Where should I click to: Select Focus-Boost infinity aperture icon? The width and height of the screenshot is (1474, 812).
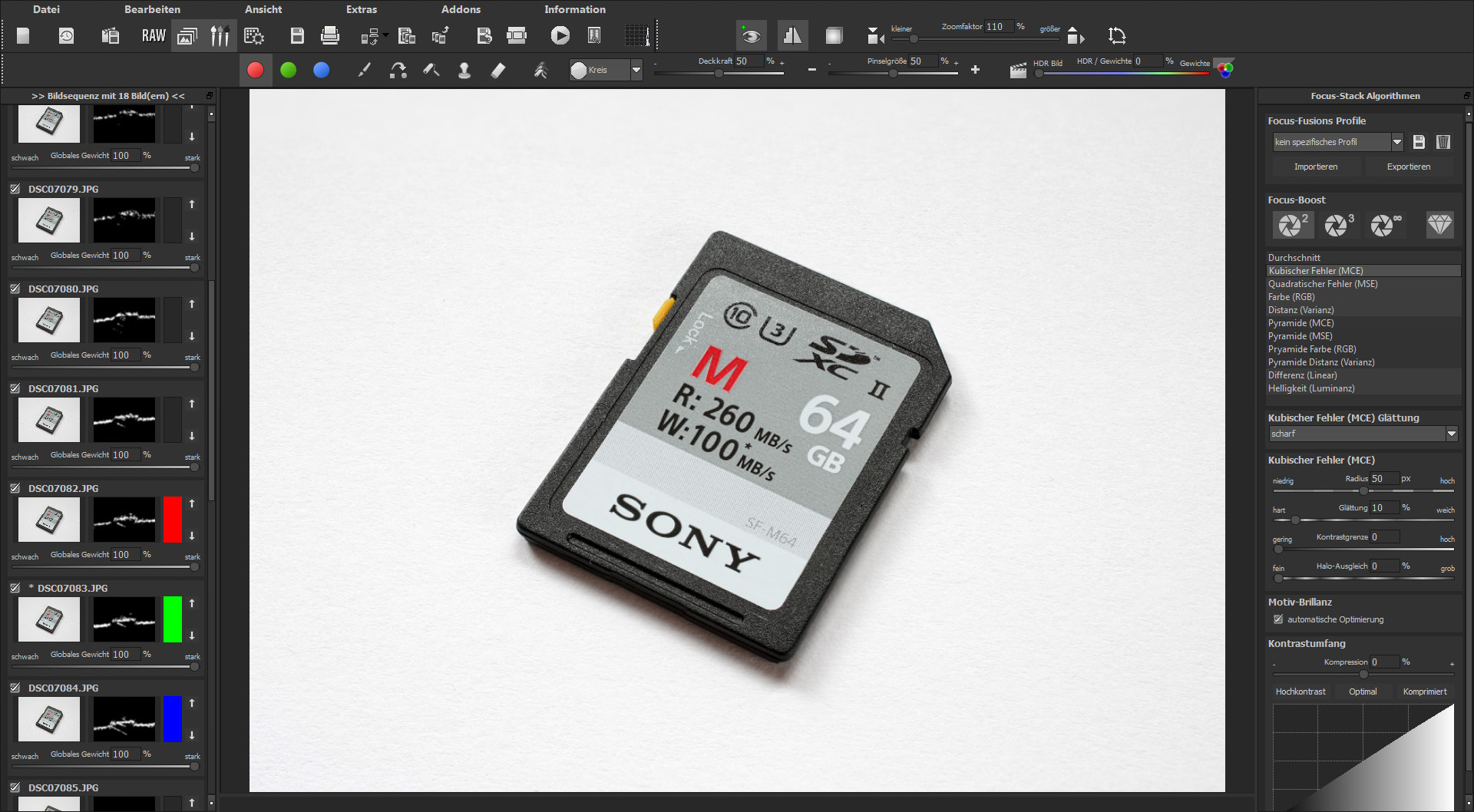tap(1384, 225)
